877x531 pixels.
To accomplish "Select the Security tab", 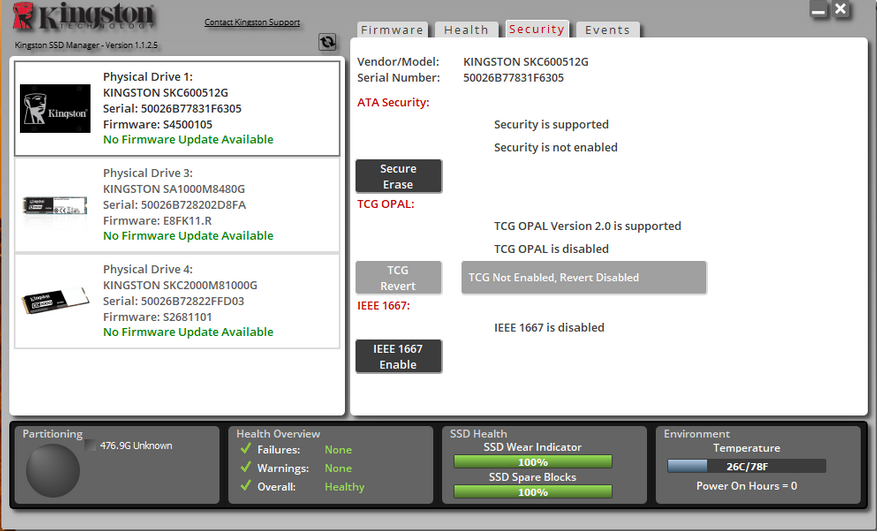I will [x=537, y=29].
